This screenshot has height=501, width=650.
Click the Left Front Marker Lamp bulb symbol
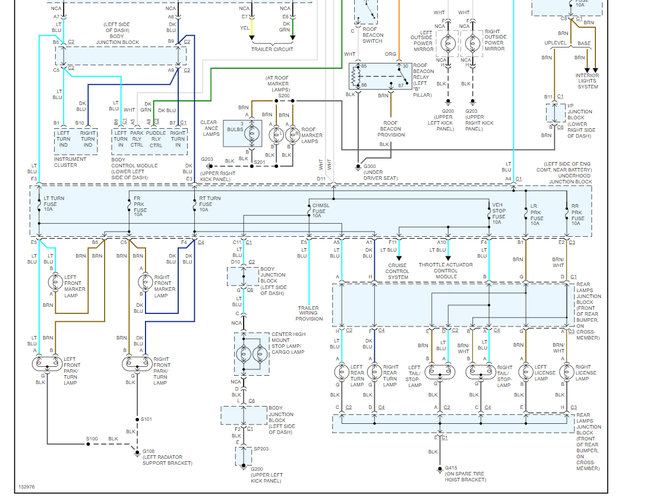click(x=55, y=282)
